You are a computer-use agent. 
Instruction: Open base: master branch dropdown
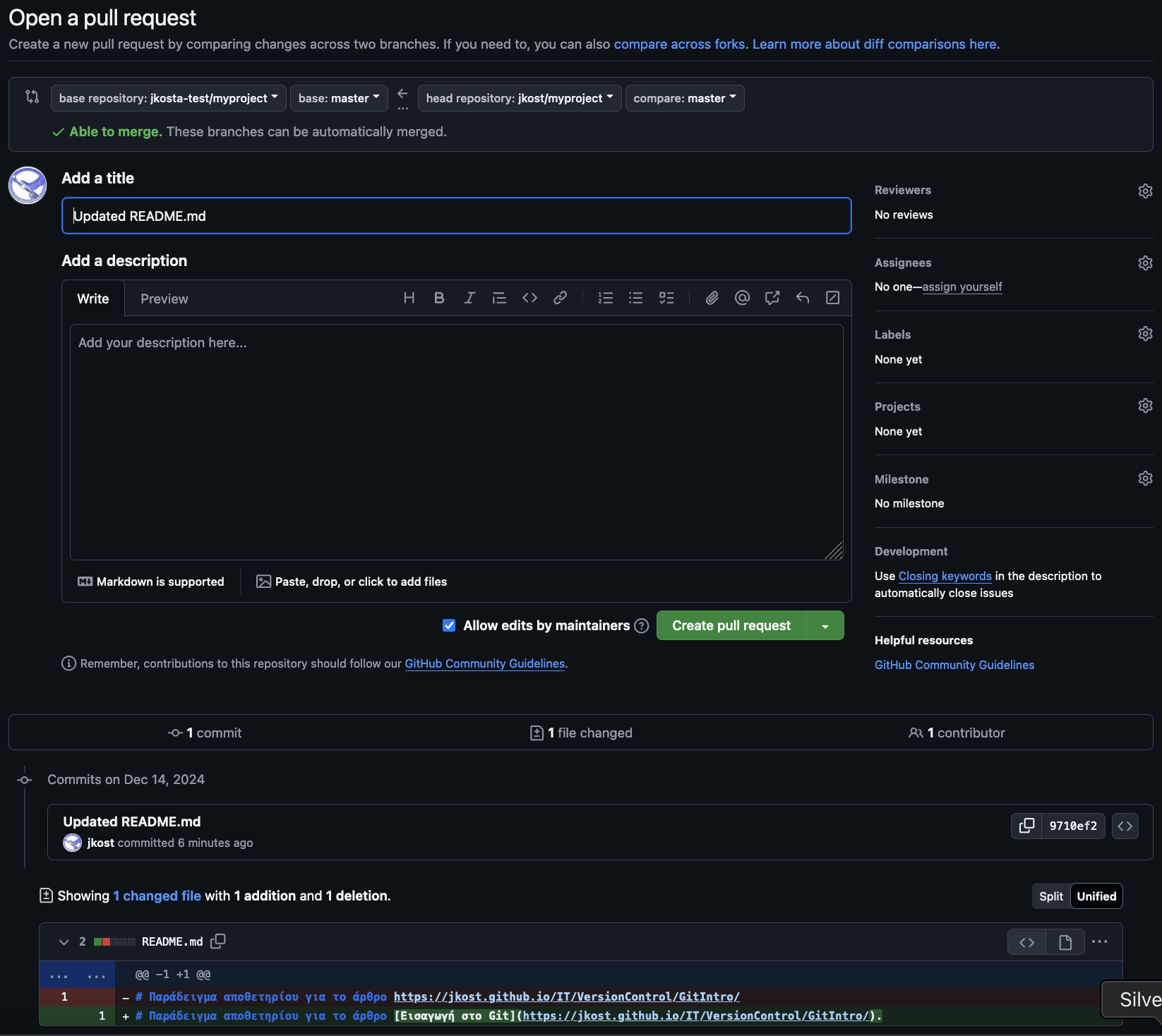click(339, 98)
